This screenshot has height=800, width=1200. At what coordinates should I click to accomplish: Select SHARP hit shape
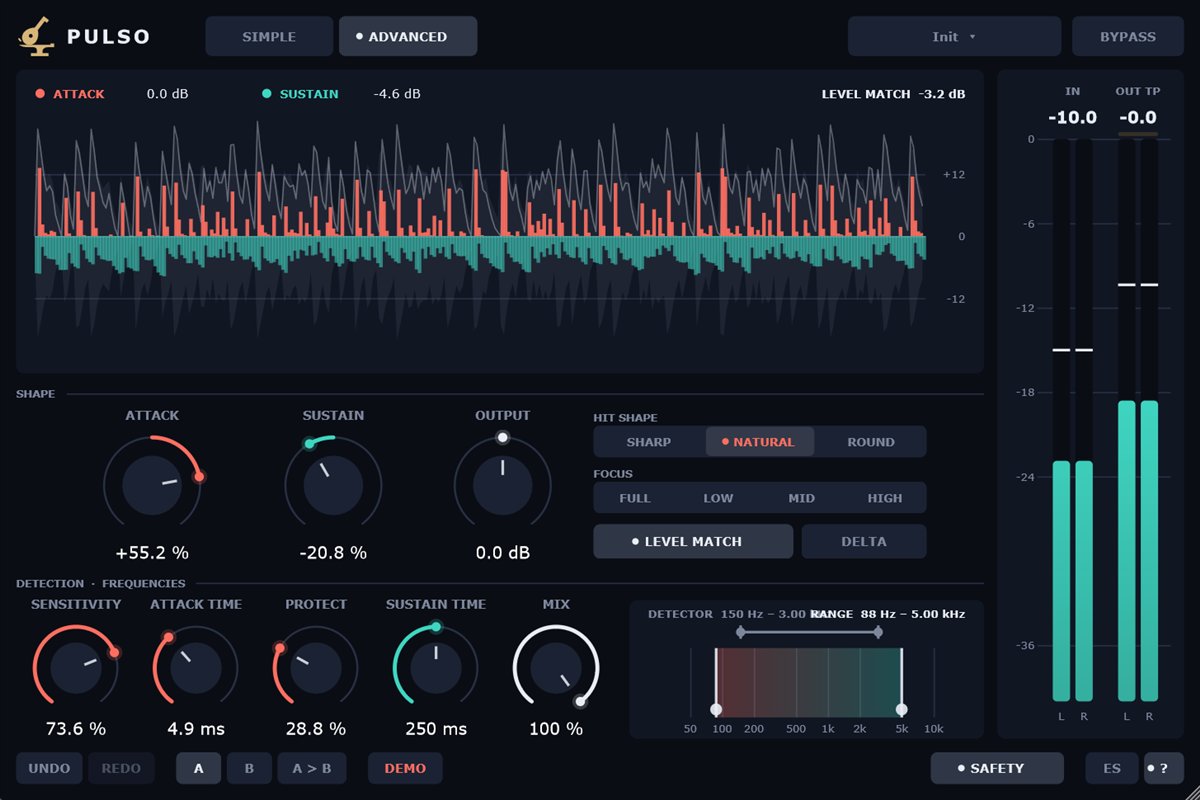click(649, 442)
